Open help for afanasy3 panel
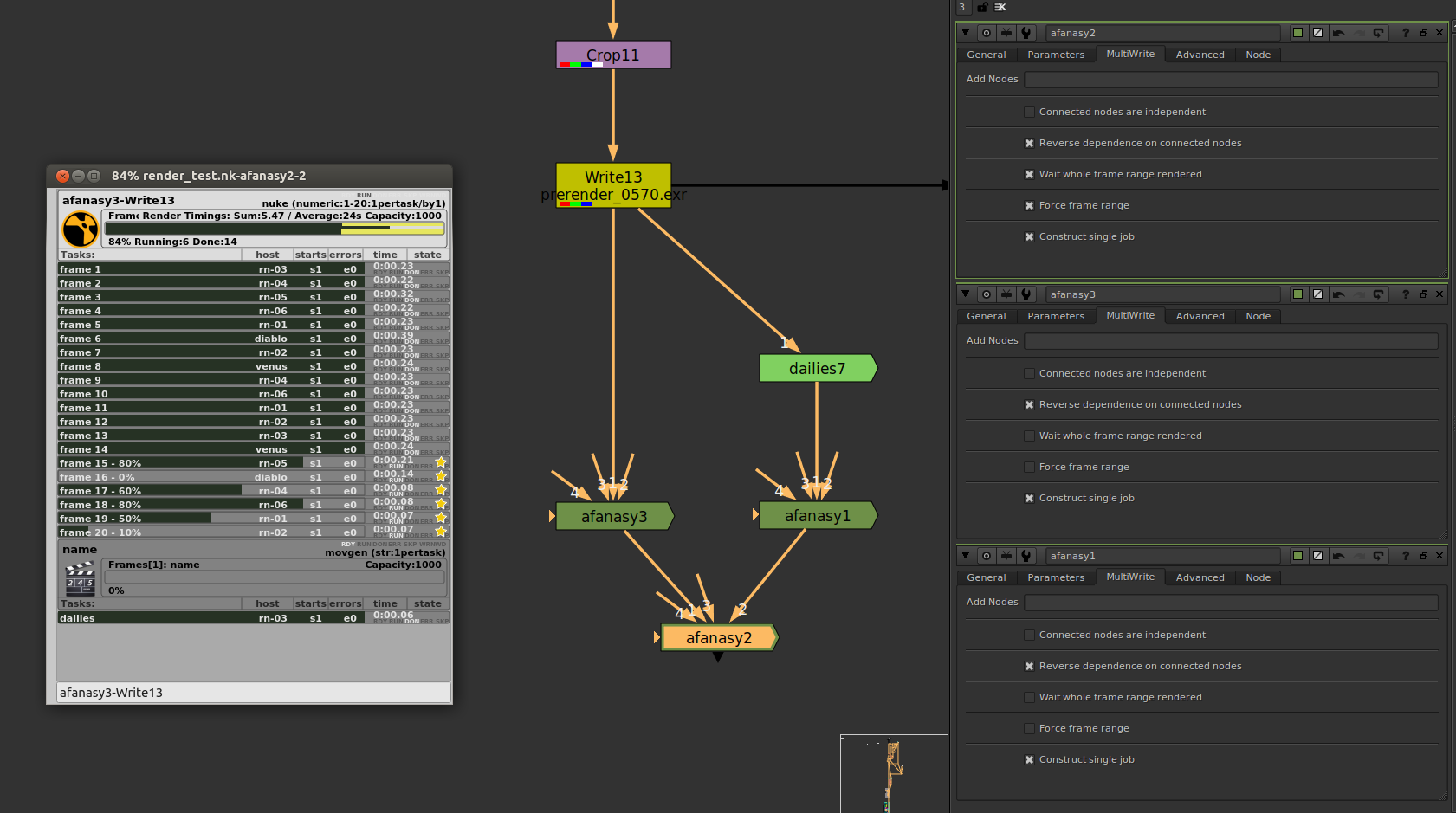 1406,294
